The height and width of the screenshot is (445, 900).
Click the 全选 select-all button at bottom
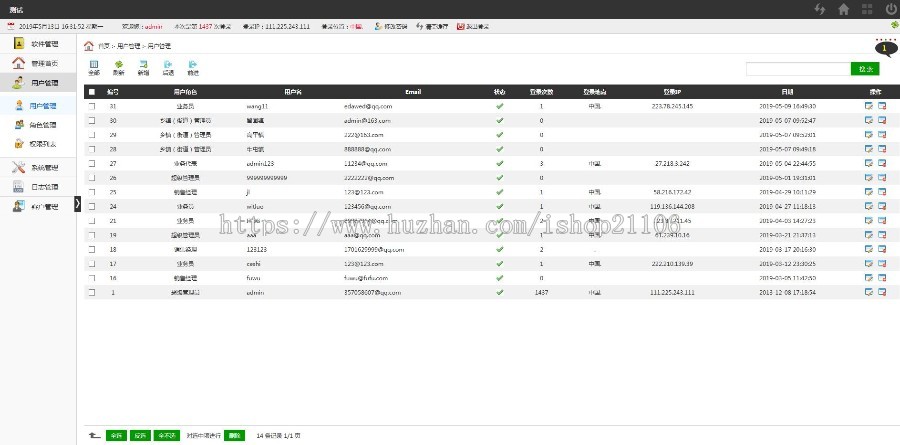coord(117,435)
